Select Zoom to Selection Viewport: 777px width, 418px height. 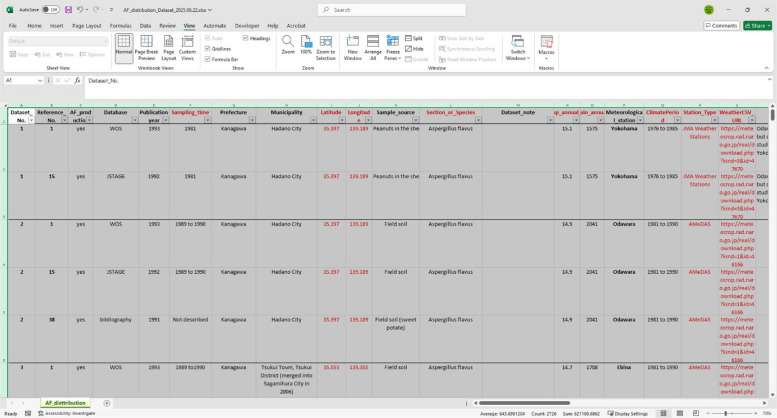click(326, 48)
